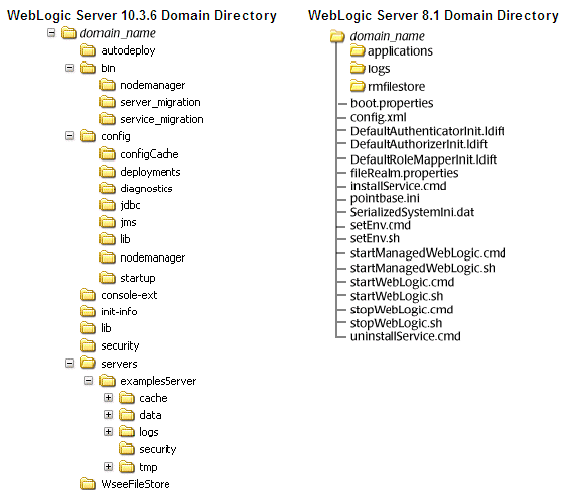Select startManagedWebLogic.cmd entry
Viewport: 567px width, 498px height.
tap(428, 253)
